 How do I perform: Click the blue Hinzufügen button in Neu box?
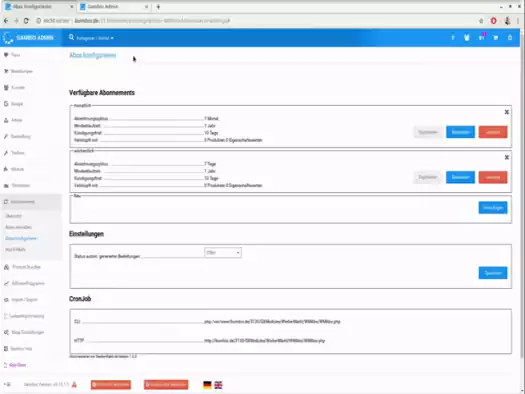pyautogui.click(x=493, y=208)
